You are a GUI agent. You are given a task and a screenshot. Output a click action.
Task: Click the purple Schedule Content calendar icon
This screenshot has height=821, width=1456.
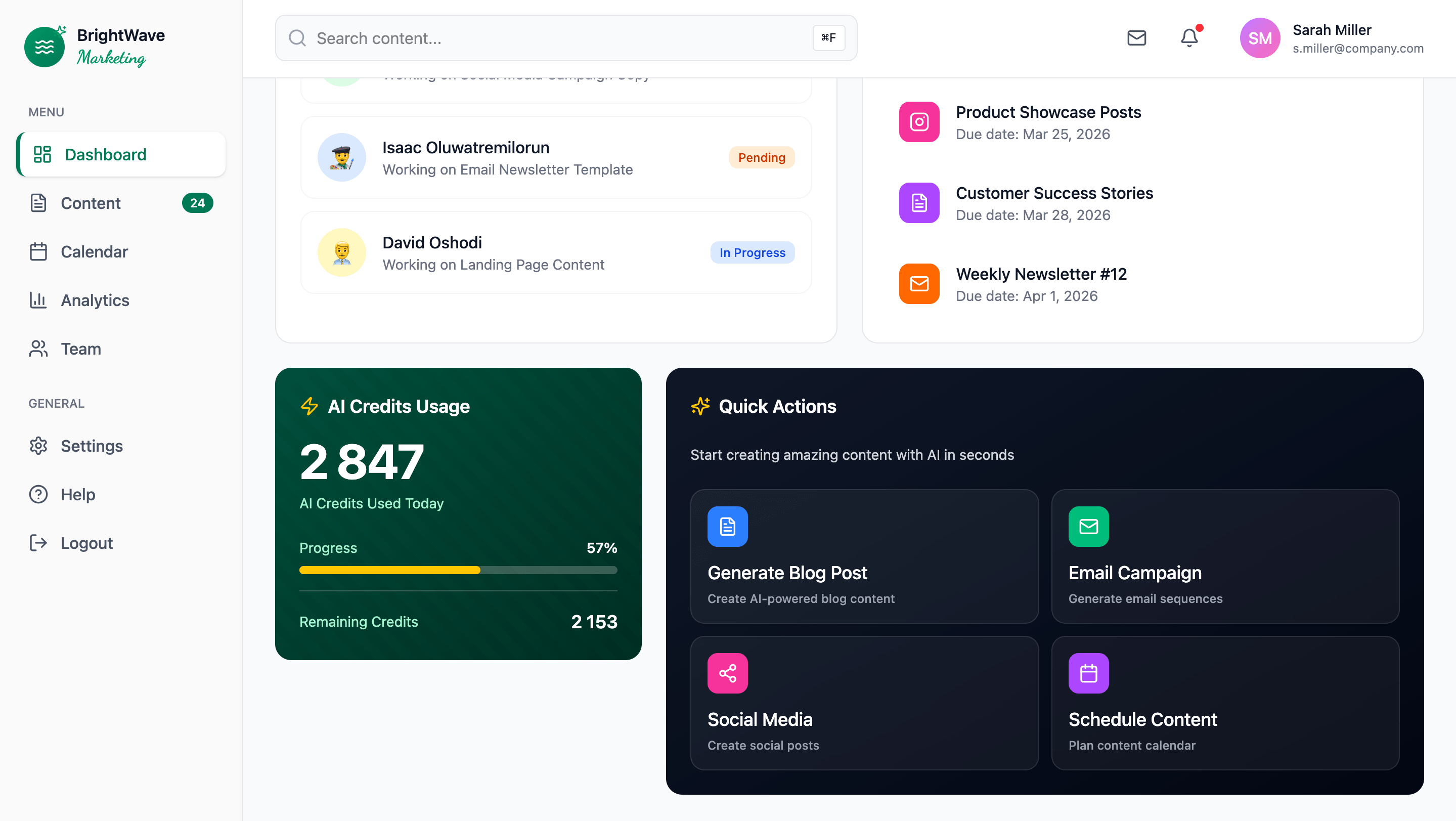click(1088, 673)
